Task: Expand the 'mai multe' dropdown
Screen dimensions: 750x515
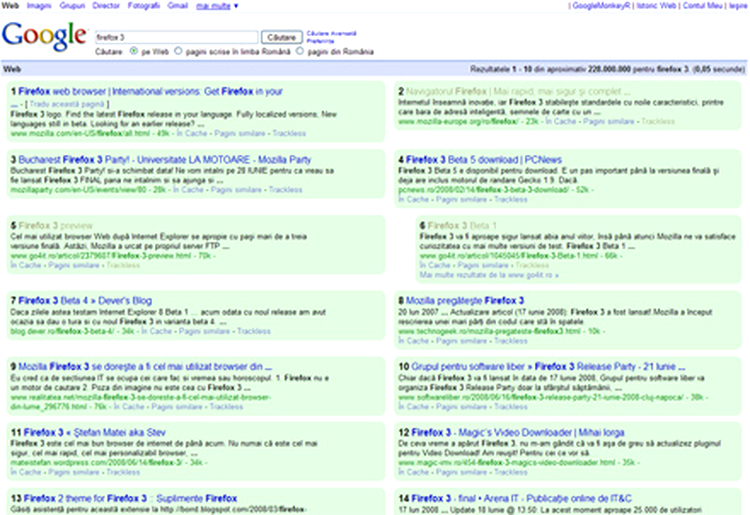Action: (x=217, y=6)
